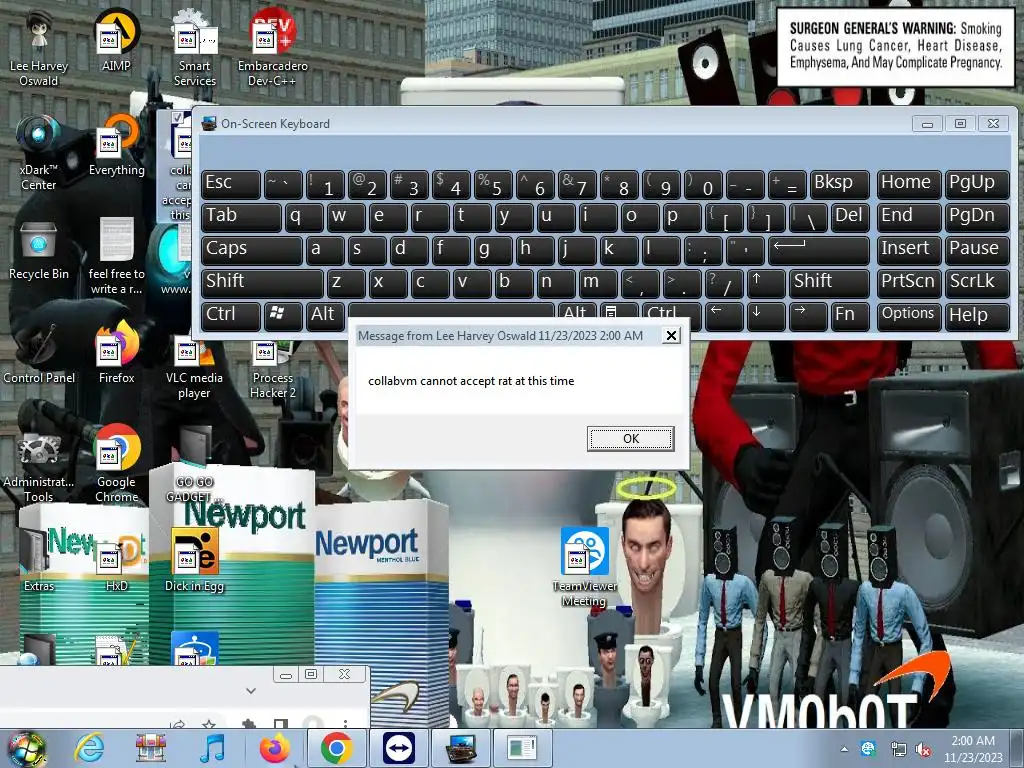Click the Enter key on On-Screen Keyboard
This screenshot has height=768, width=1024.
click(x=819, y=249)
